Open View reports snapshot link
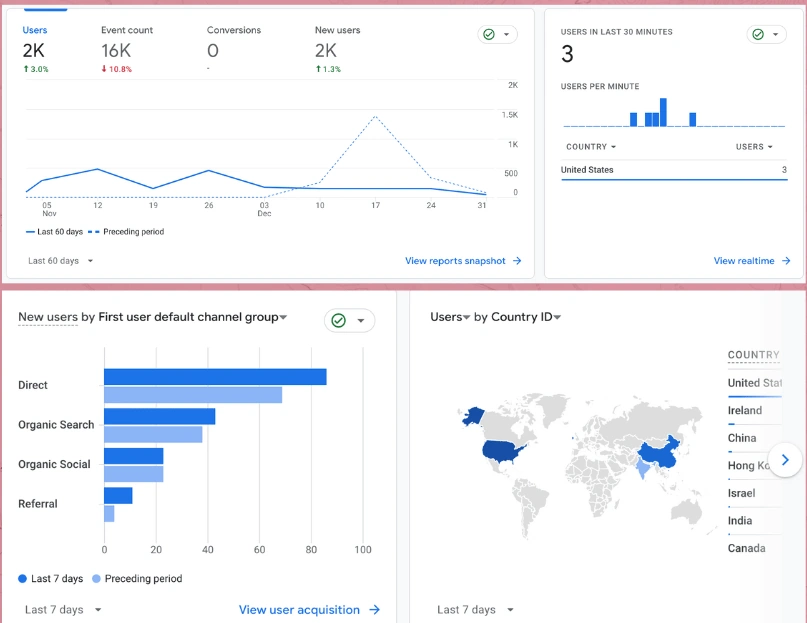Screen dimensions: 807x623 (x=455, y=261)
